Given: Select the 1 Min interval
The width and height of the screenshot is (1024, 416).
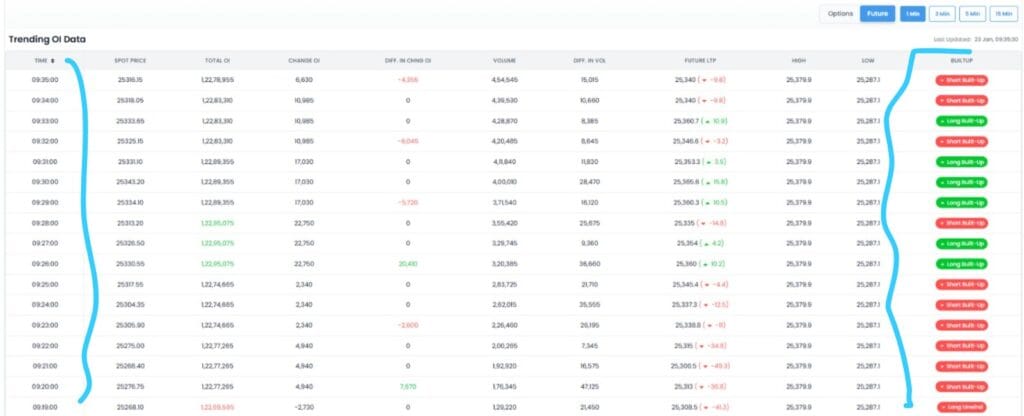Looking at the screenshot, I should [x=911, y=14].
